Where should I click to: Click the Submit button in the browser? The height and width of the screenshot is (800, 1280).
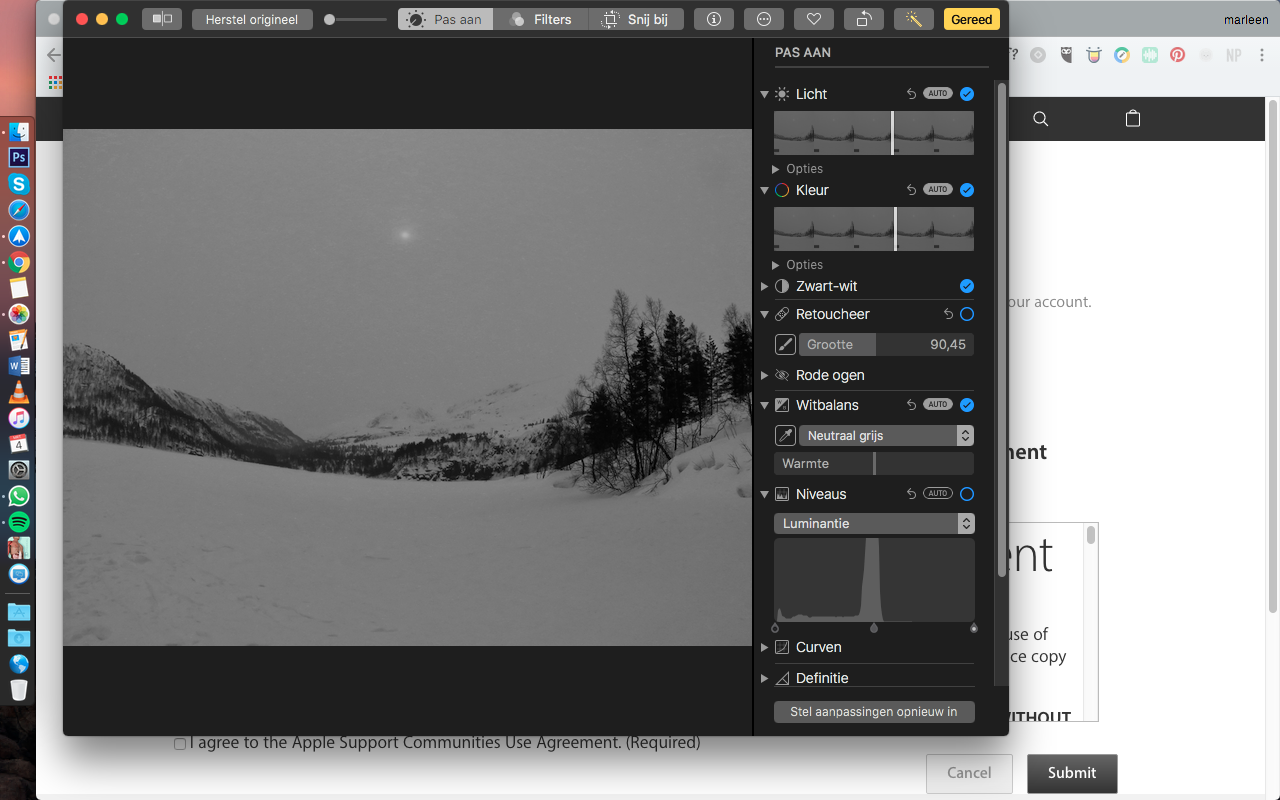(1072, 773)
